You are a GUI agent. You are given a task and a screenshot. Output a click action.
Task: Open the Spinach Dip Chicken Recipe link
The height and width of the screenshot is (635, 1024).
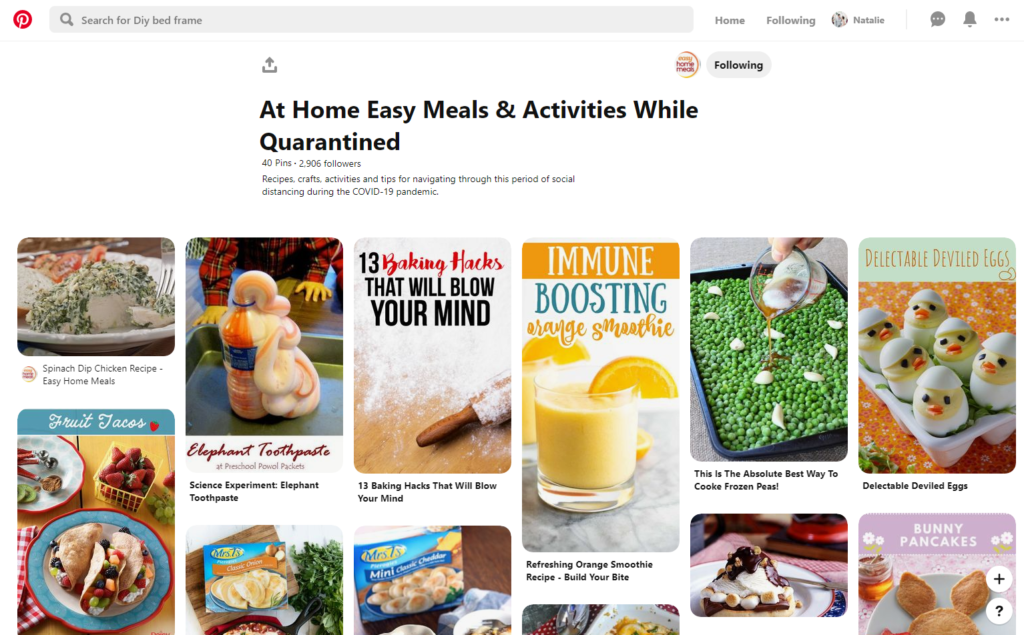(103, 375)
